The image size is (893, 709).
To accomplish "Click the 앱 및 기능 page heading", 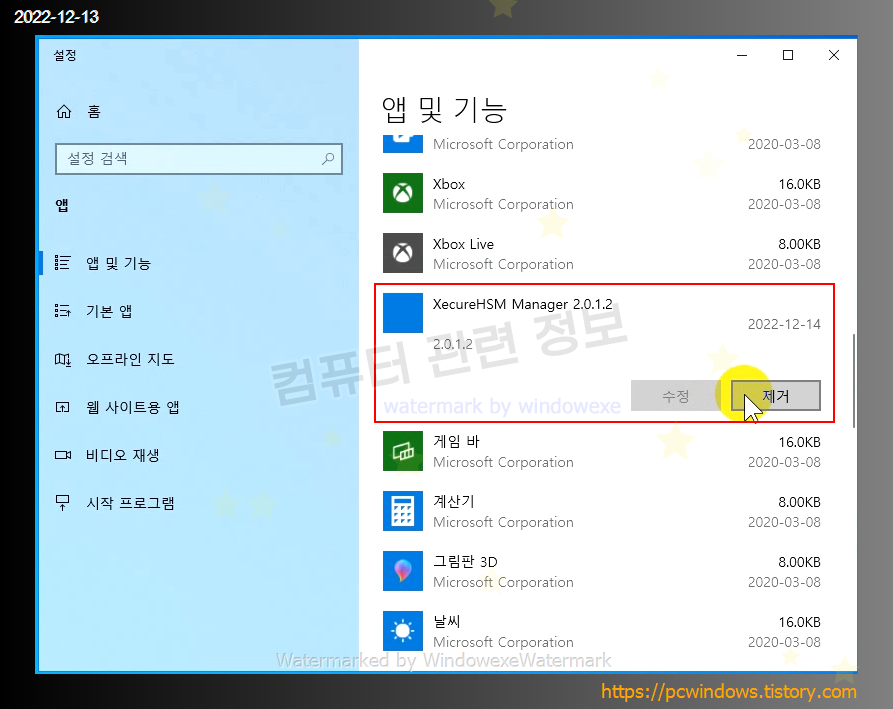I will tap(444, 109).
